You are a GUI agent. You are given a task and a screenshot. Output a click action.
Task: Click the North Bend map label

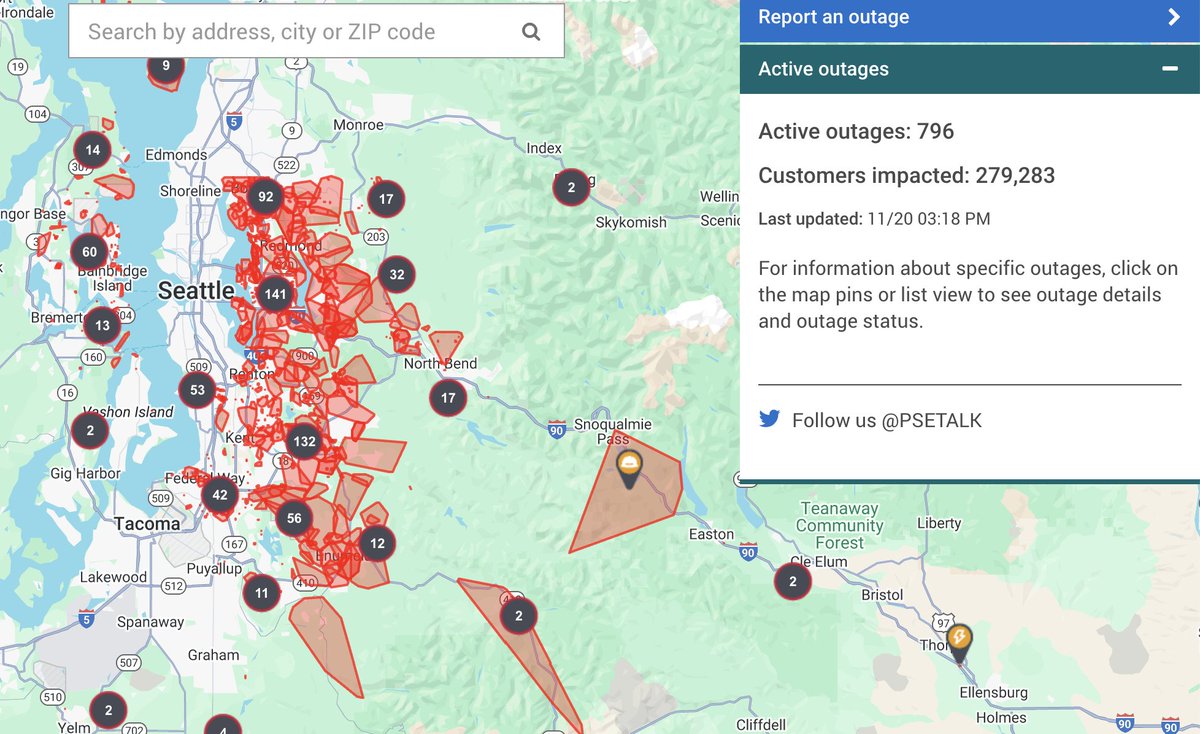(x=440, y=364)
